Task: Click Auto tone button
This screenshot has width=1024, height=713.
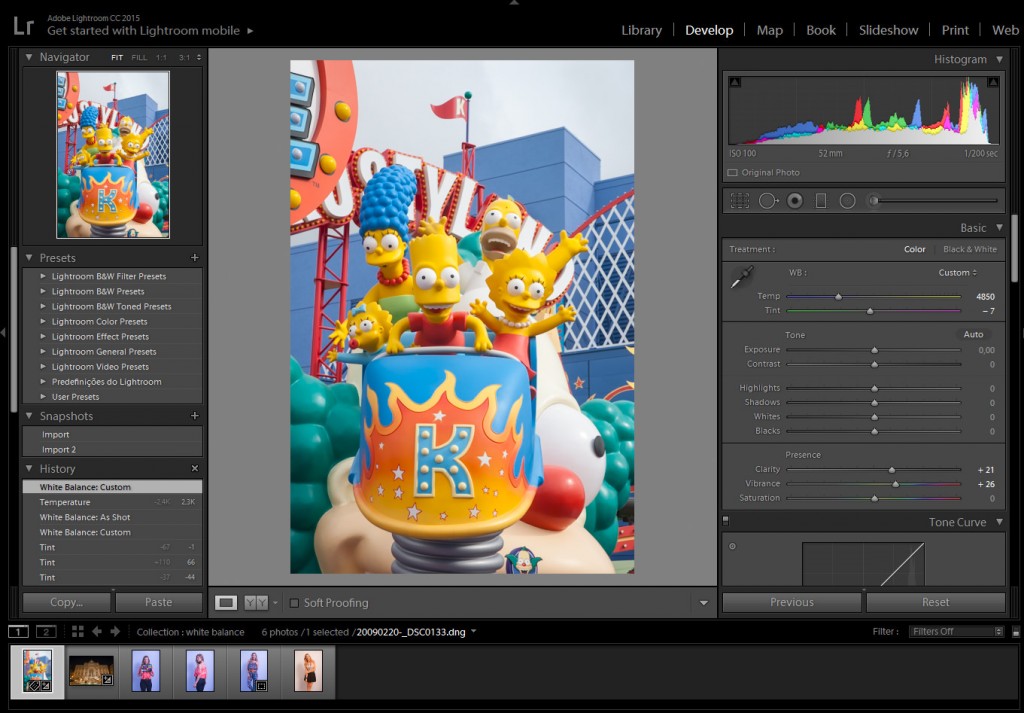Action: pos(973,334)
